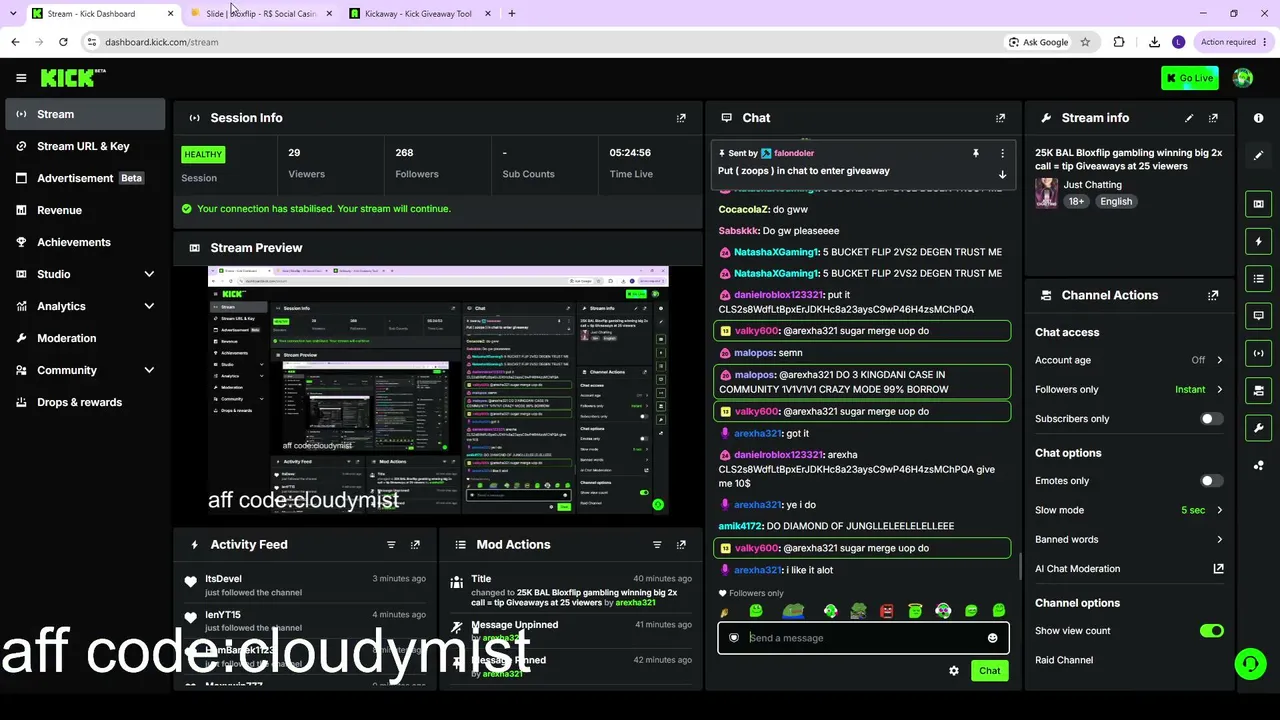Turn off Show view count
The width and height of the screenshot is (1280, 720).
click(1211, 631)
